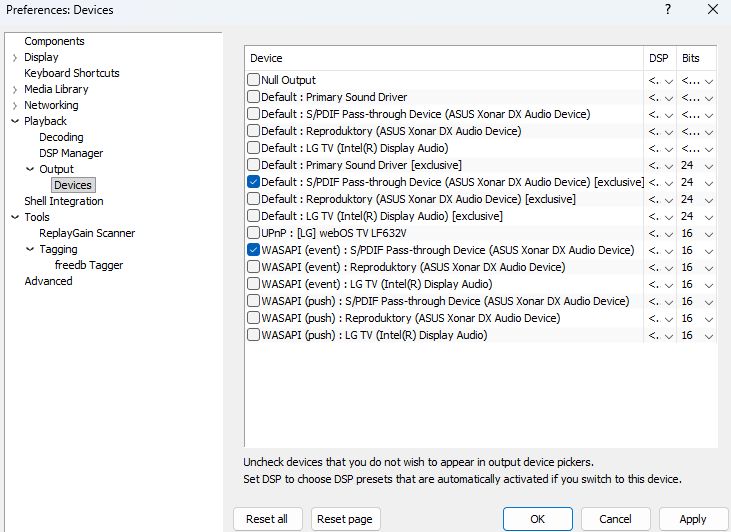Check Default : LG TV [exclusive] checkbox
Image resolution: width=731 pixels, height=532 pixels.
point(253,216)
